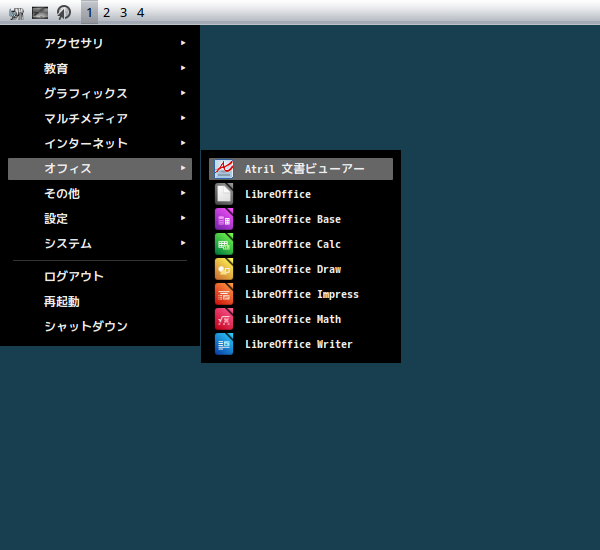
Task: Launch LibreOffice Impress label
Action: [x=301, y=294]
